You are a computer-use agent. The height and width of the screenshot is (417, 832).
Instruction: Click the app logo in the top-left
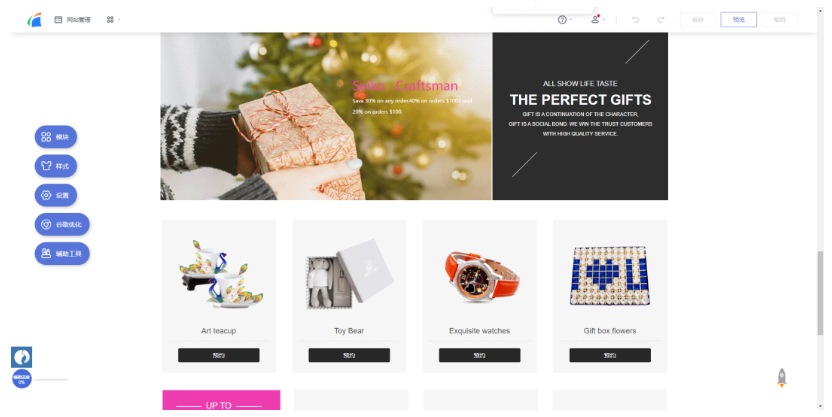(x=34, y=20)
